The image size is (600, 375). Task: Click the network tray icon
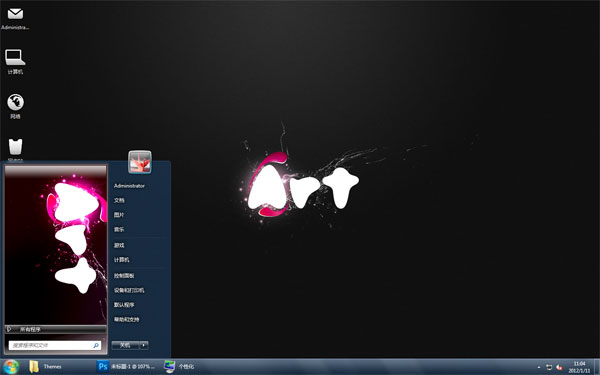(x=549, y=367)
